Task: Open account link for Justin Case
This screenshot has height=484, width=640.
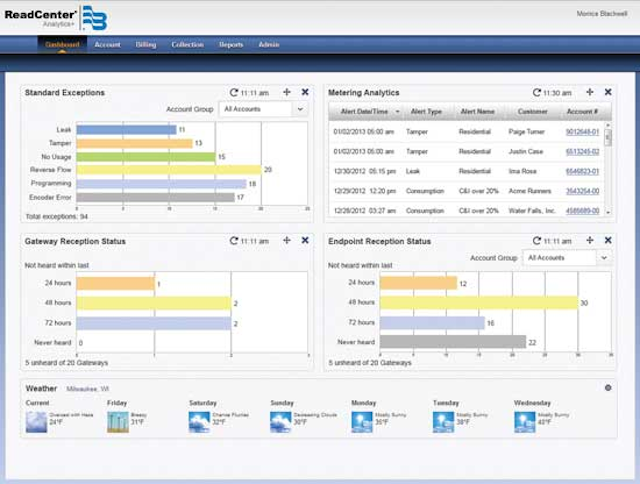Action: coord(582,151)
